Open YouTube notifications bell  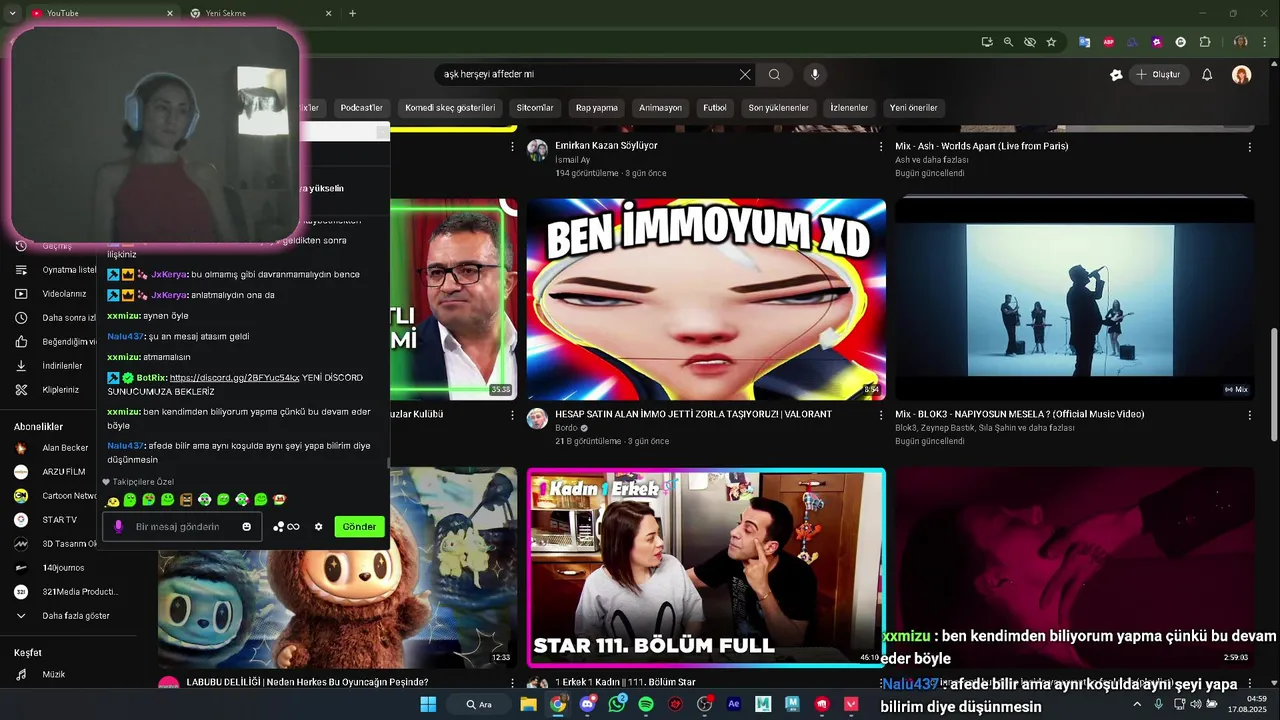point(1207,75)
